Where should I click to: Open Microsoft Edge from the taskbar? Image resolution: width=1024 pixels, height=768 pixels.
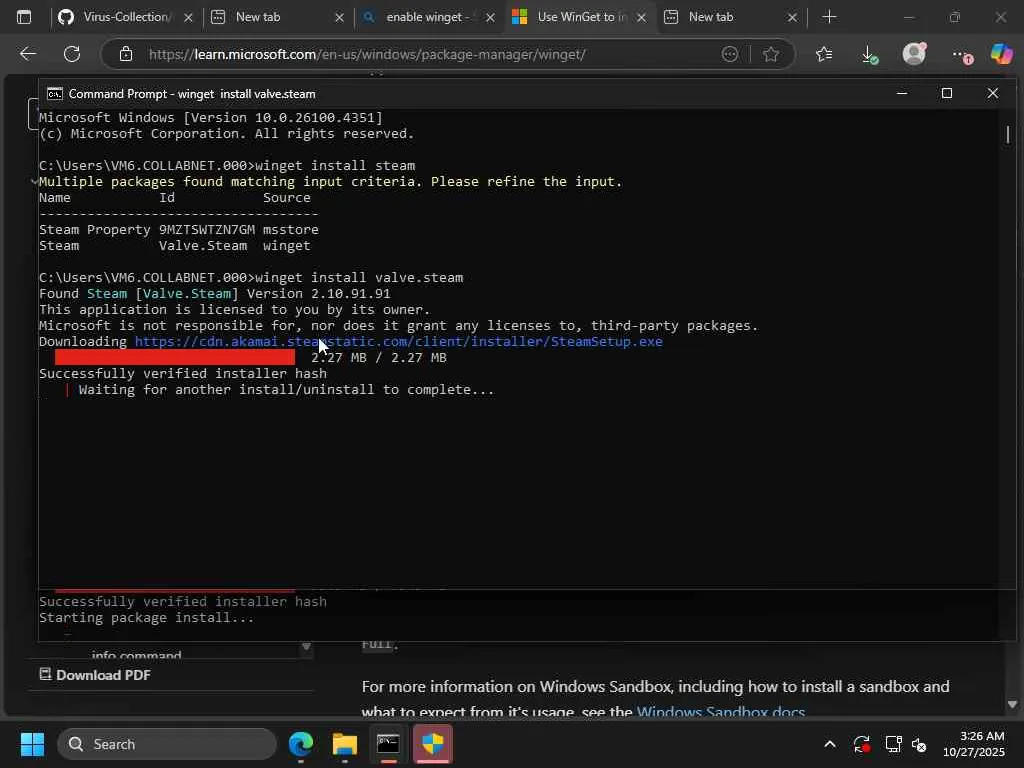(300, 744)
